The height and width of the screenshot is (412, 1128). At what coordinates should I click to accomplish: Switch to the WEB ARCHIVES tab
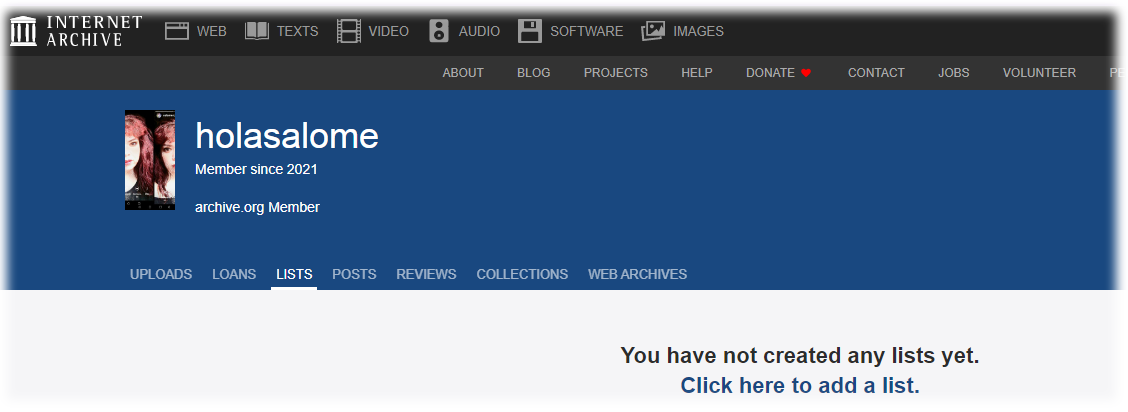[637, 274]
